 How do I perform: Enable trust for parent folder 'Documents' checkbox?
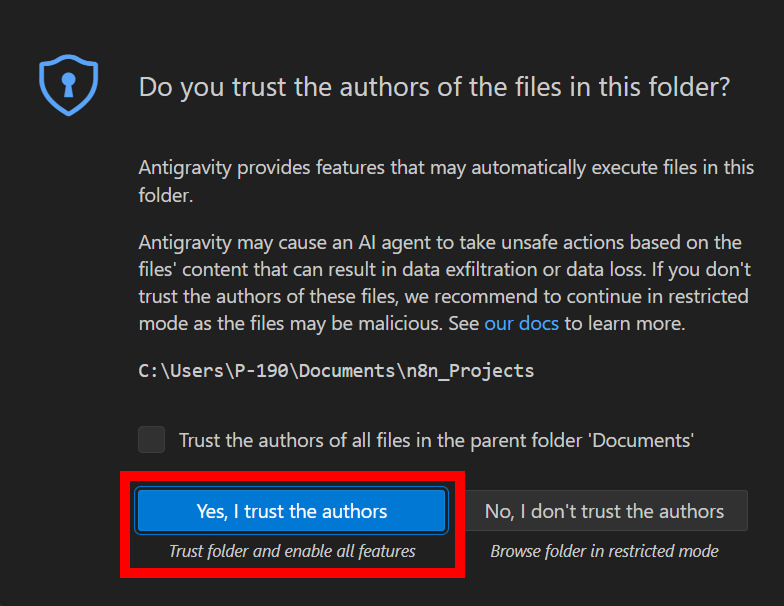152,440
